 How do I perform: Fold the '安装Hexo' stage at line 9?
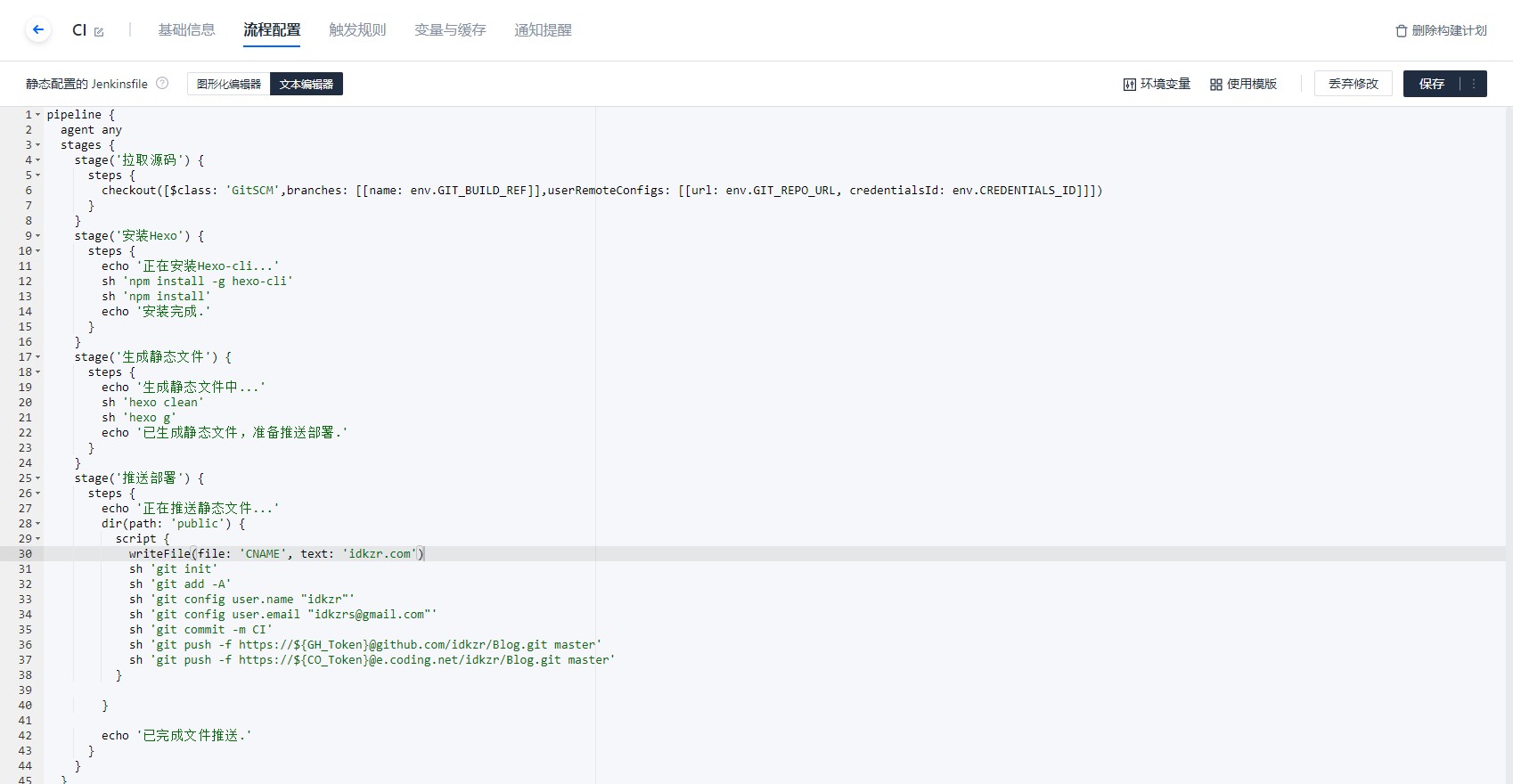pyautogui.click(x=38, y=236)
